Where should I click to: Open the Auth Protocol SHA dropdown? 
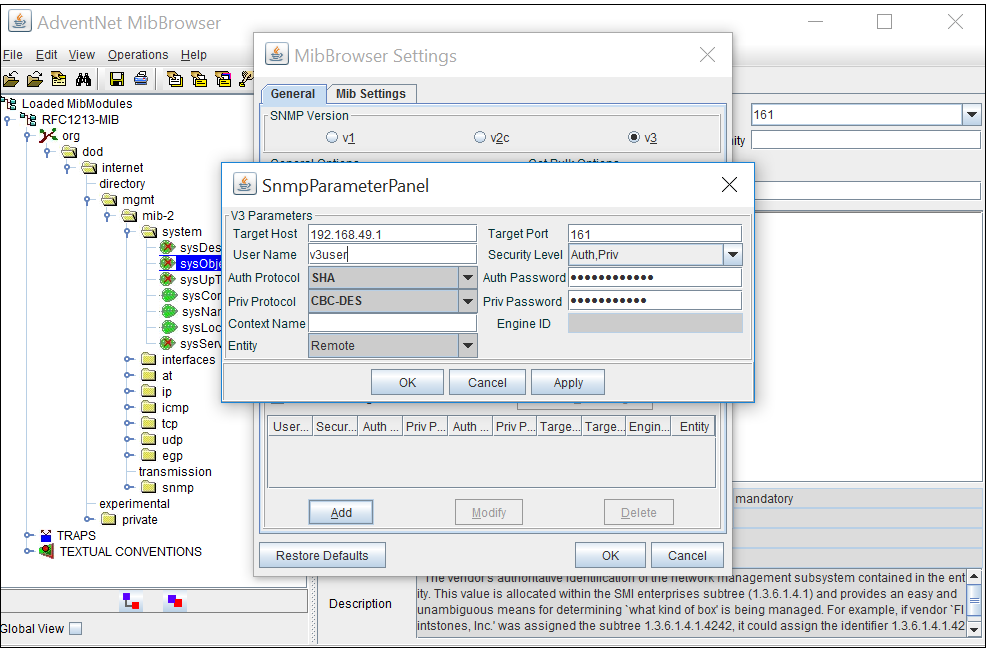pos(467,277)
